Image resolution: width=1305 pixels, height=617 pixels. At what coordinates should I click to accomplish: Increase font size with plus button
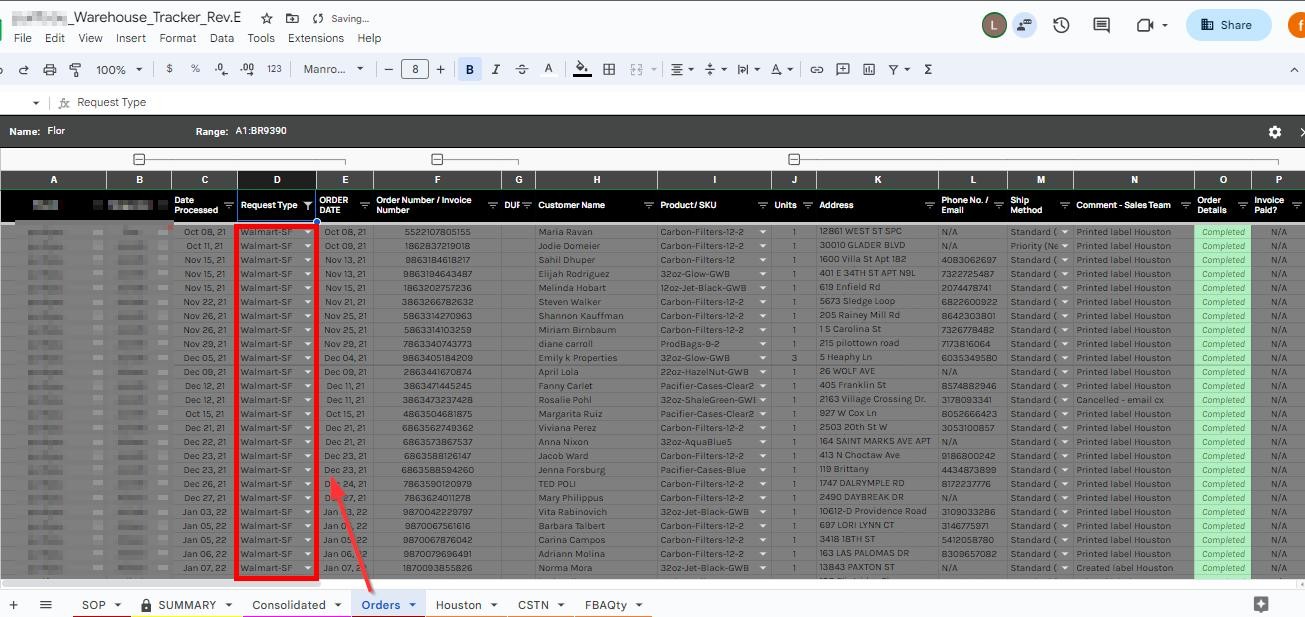point(440,70)
